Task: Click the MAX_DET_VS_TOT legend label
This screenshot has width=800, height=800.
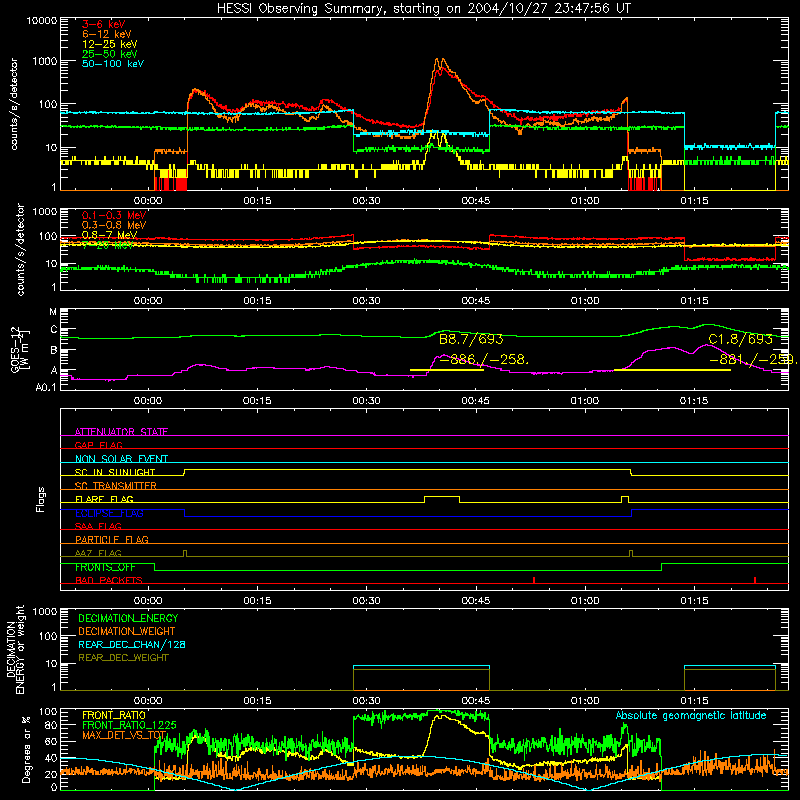Action: (x=124, y=735)
